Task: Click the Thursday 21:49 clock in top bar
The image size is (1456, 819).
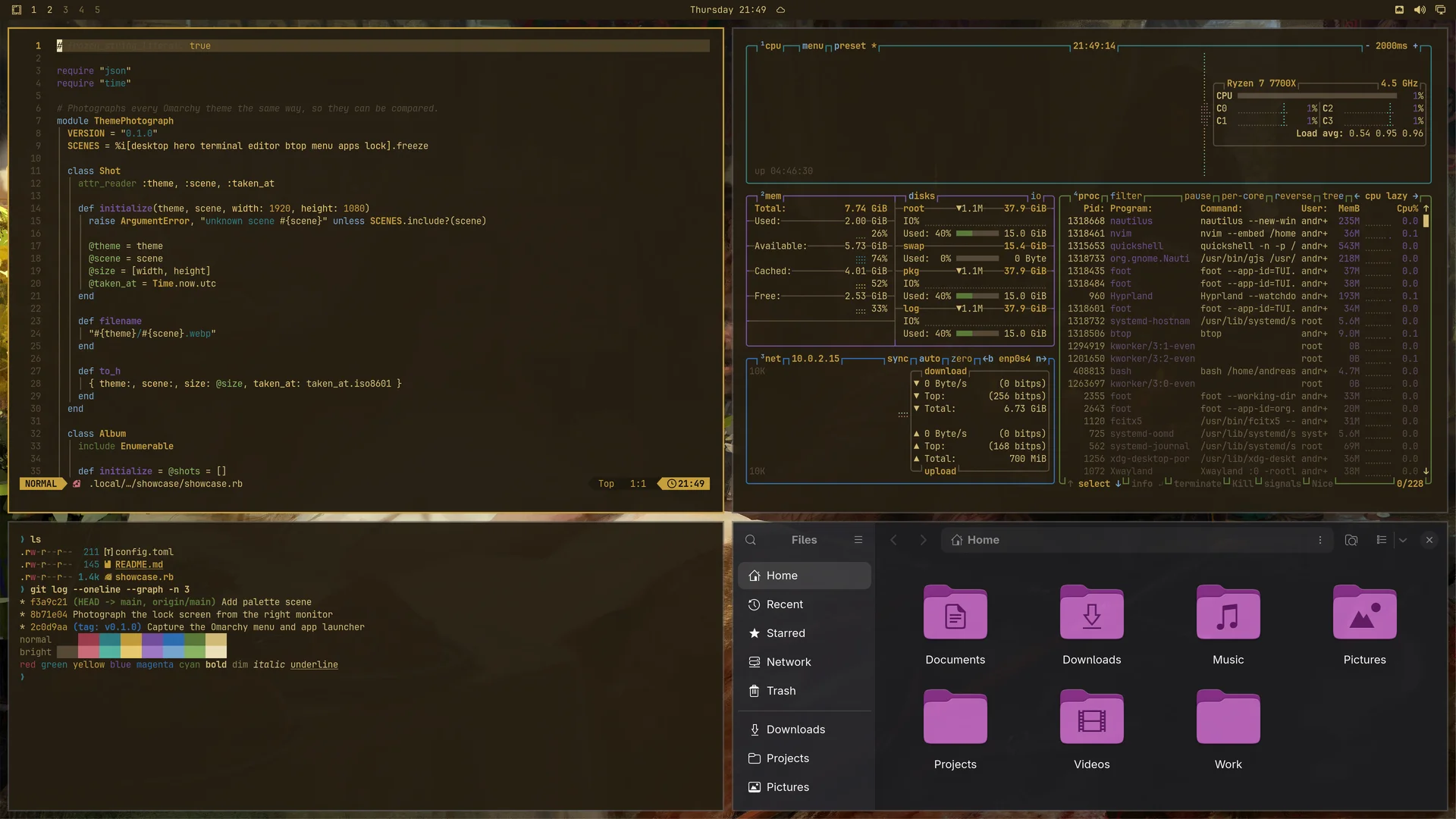Action: 727,10
